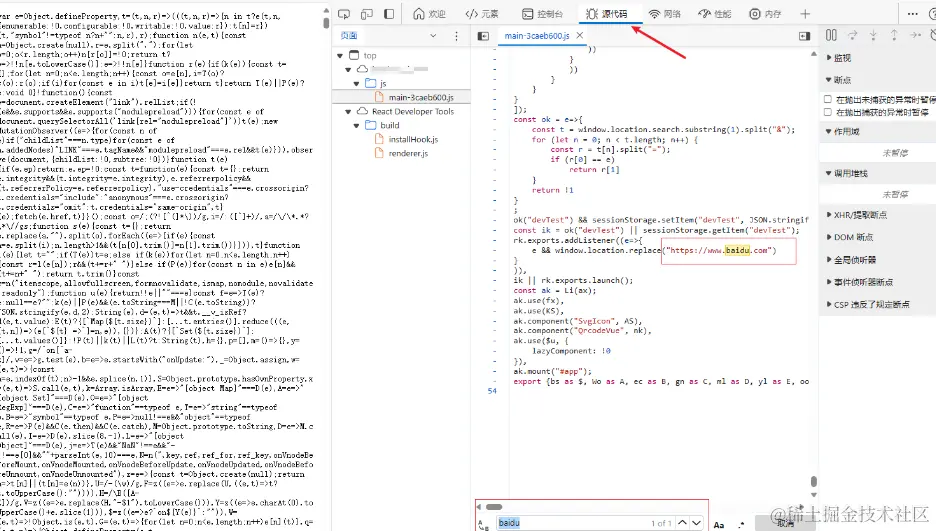Screen dimensions: 936x531
Task: Collapse the React Developer Tools tree node
Action: 349,112
